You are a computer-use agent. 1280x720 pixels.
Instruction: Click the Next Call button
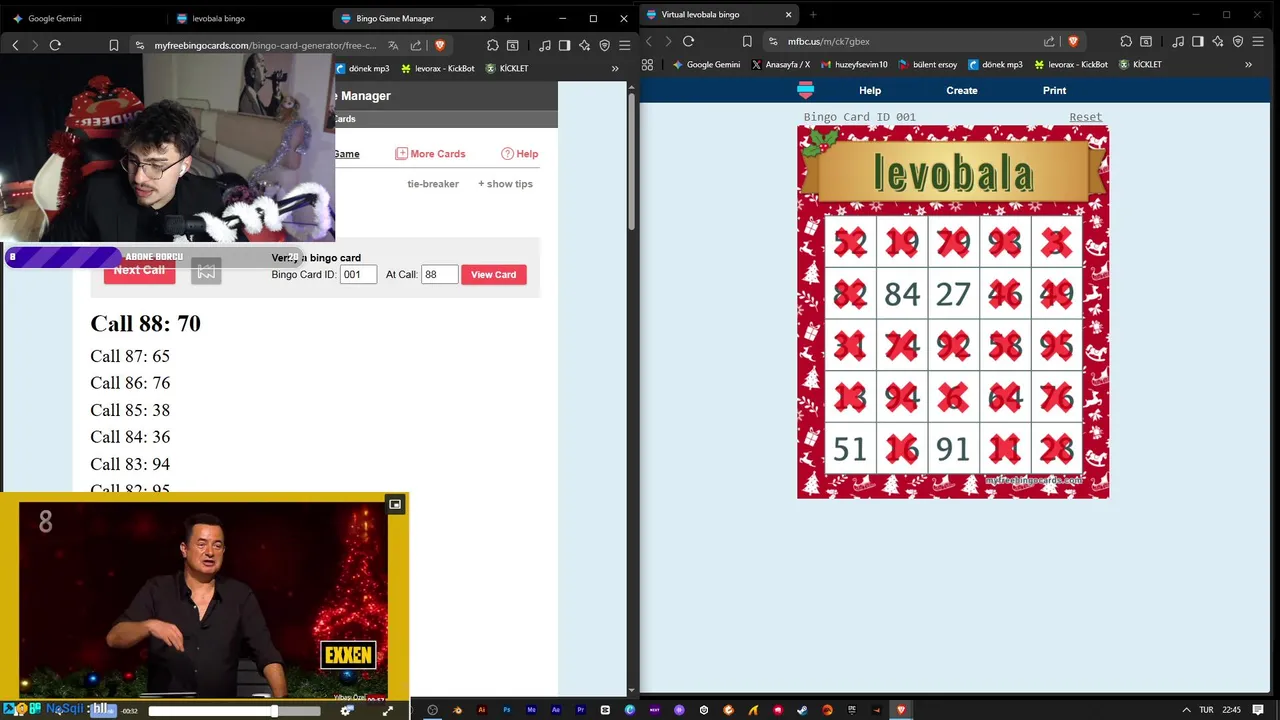point(139,270)
